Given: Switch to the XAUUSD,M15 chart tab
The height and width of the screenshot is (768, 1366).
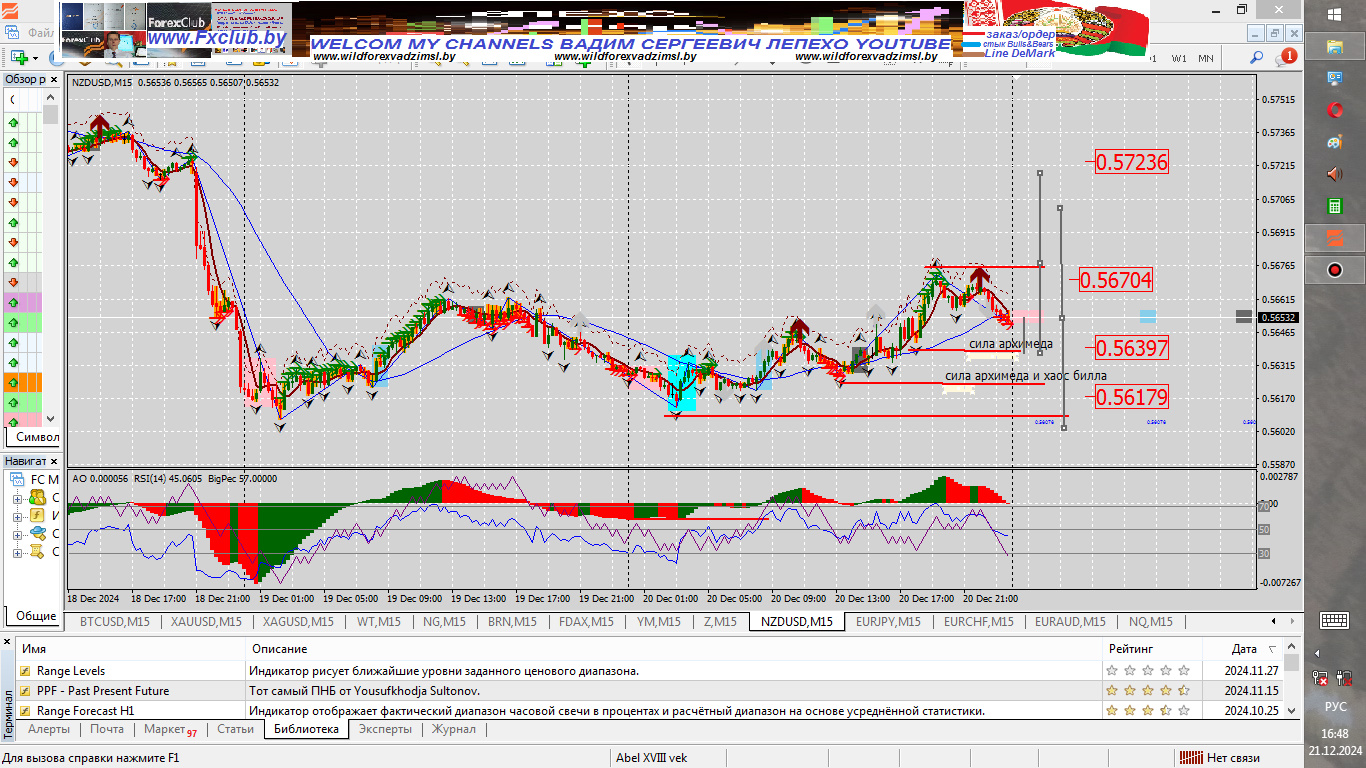Looking at the screenshot, I should (206, 621).
